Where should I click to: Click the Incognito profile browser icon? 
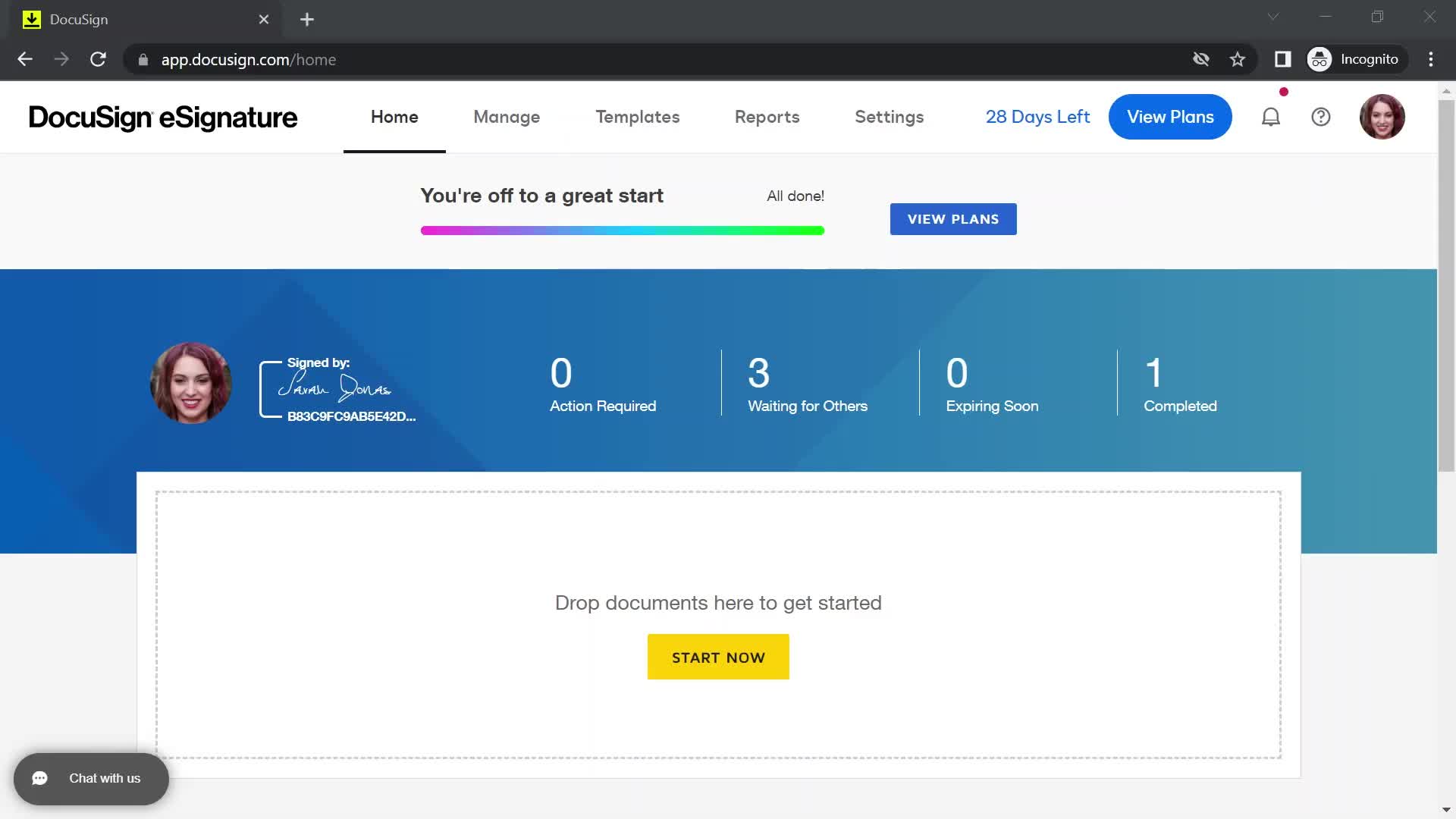pos(1320,59)
